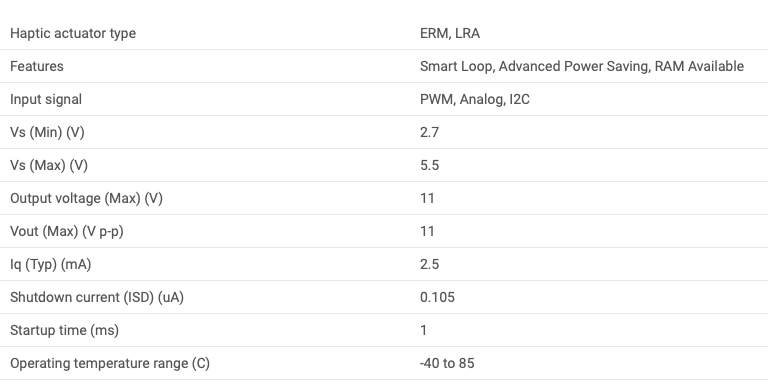The width and height of the screenshot is (768, 390).
Task: Click the Vs (Max) (V) label
Action: 49,165
